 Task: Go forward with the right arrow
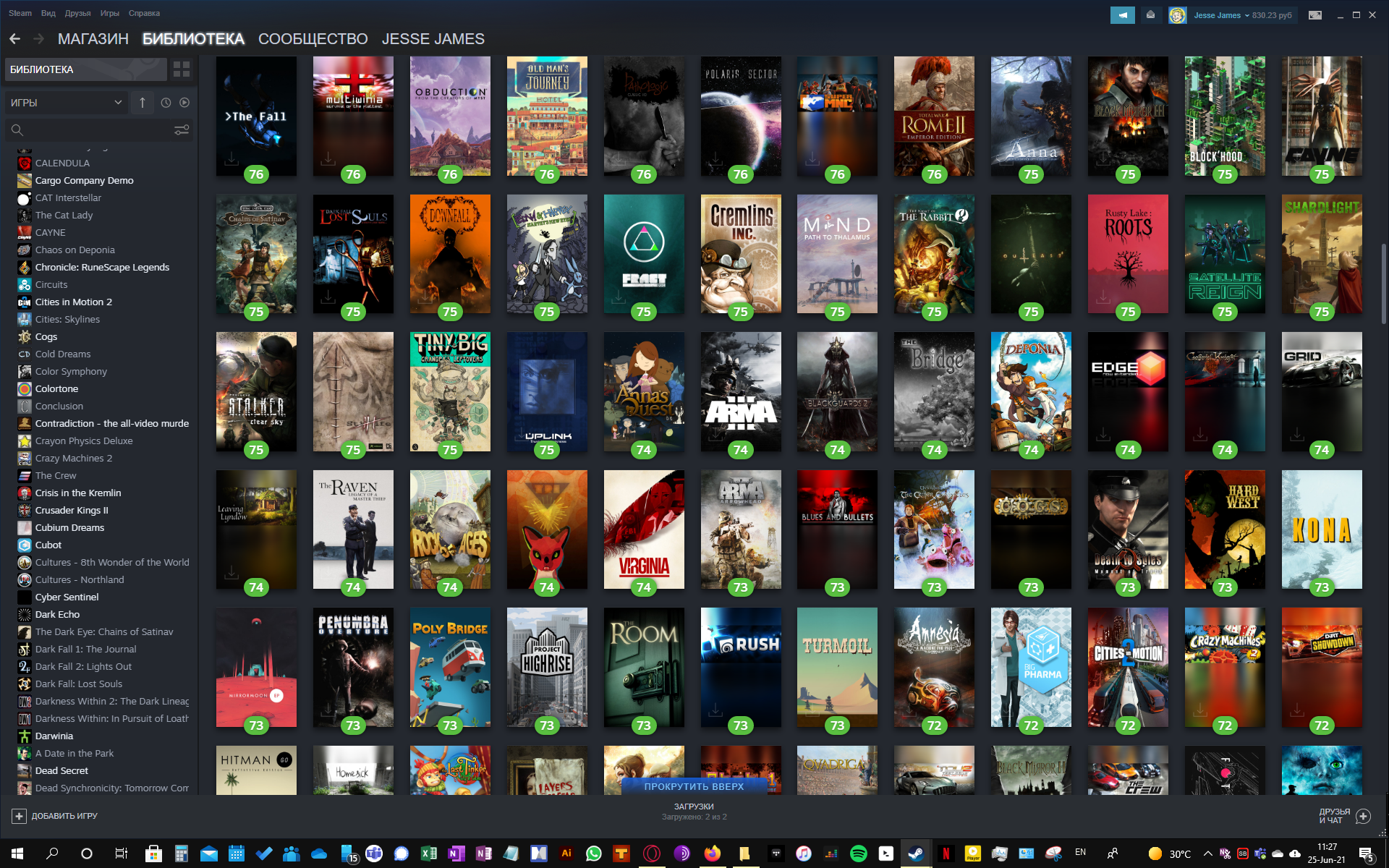(x=39, y=39)
